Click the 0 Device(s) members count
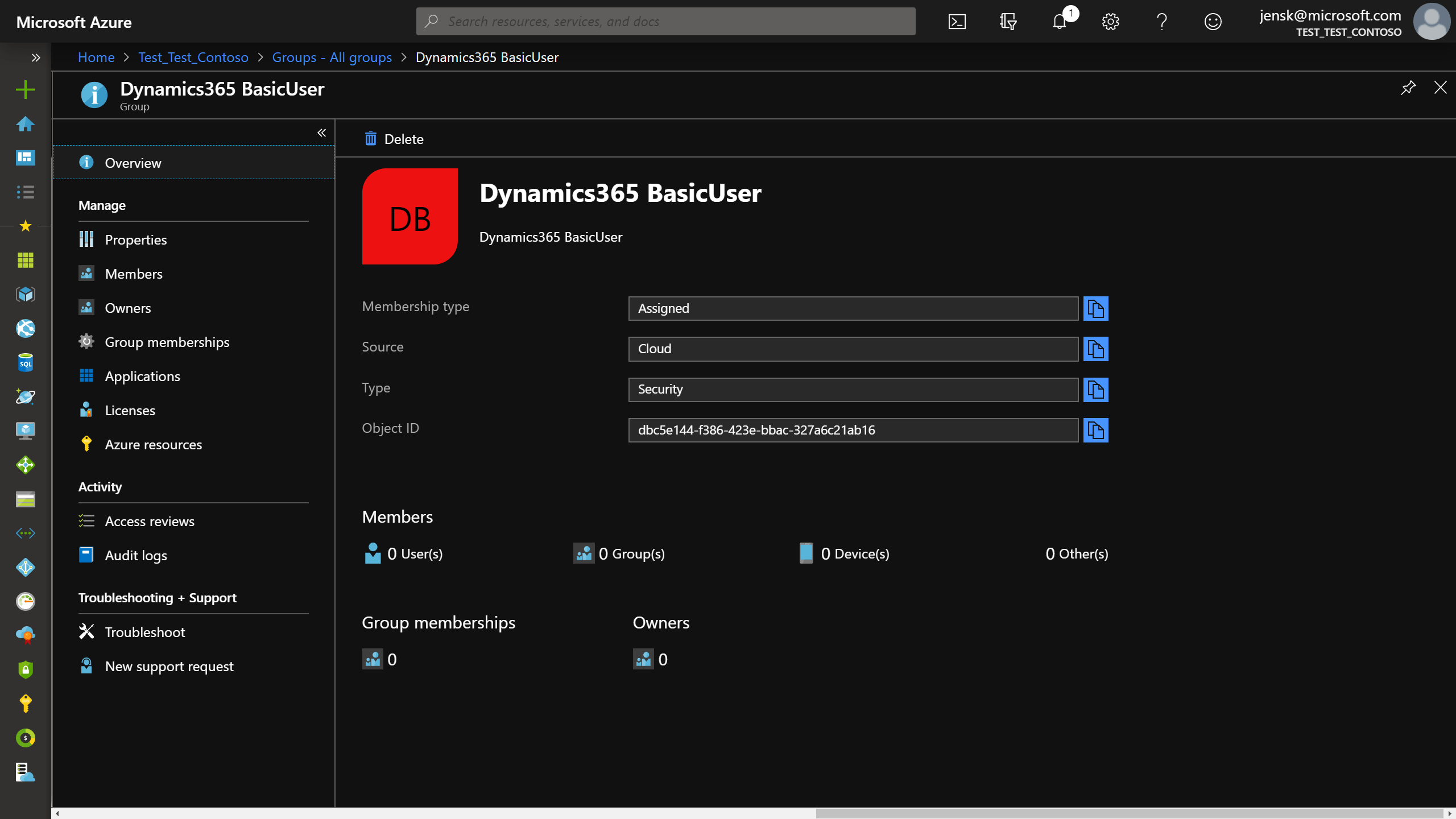The image size is (1456, 819). point(844,553)
